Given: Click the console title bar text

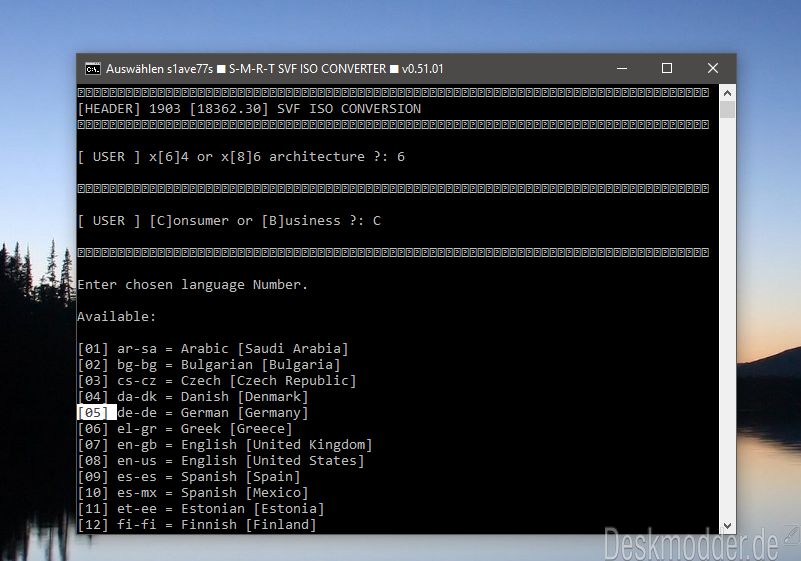Looking at the screenshot, I should [275, 68].
